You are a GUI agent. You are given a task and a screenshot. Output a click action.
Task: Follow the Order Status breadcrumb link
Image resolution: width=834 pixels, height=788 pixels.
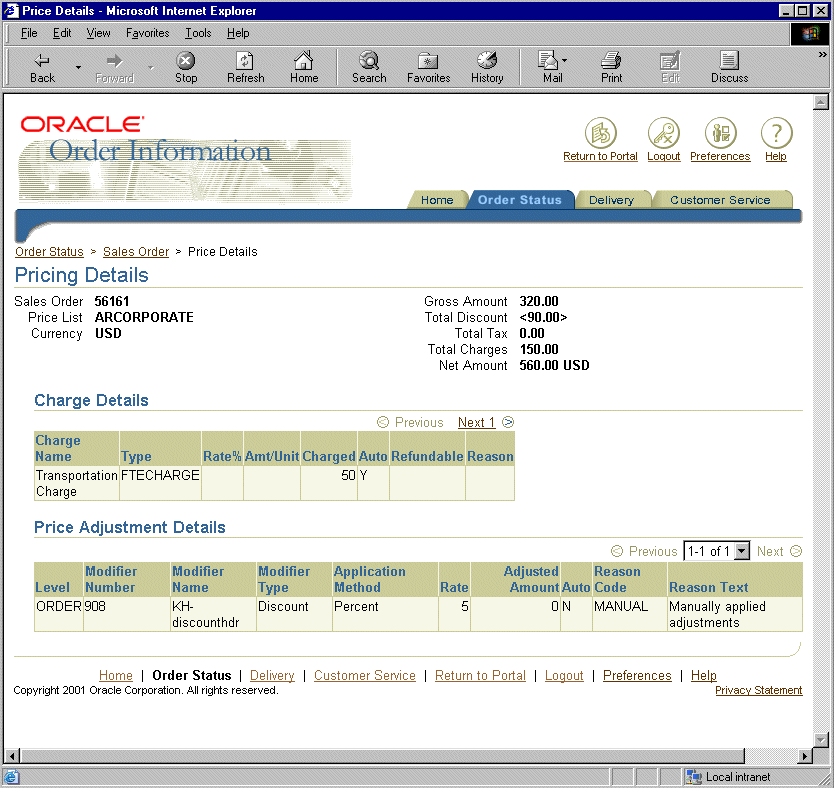pyautogui.click(x=49, y=252)
